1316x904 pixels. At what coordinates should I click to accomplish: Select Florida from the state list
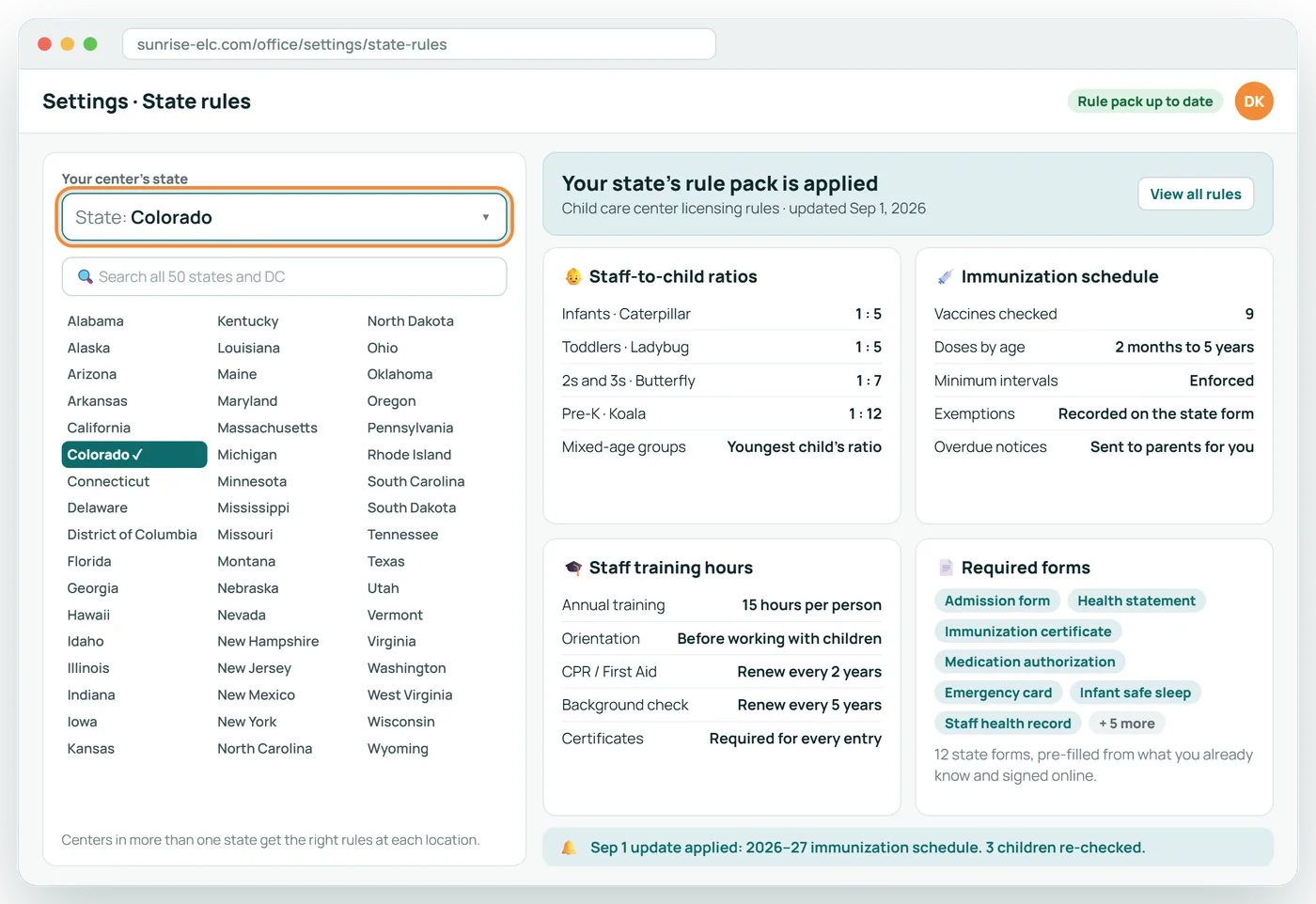[89, 561]
